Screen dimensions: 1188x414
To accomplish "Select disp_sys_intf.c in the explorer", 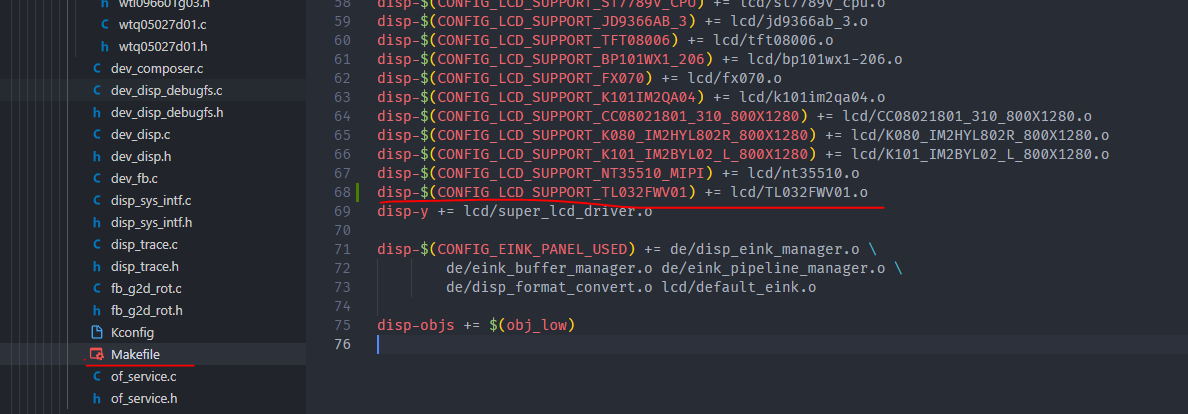I will point(151,200).
